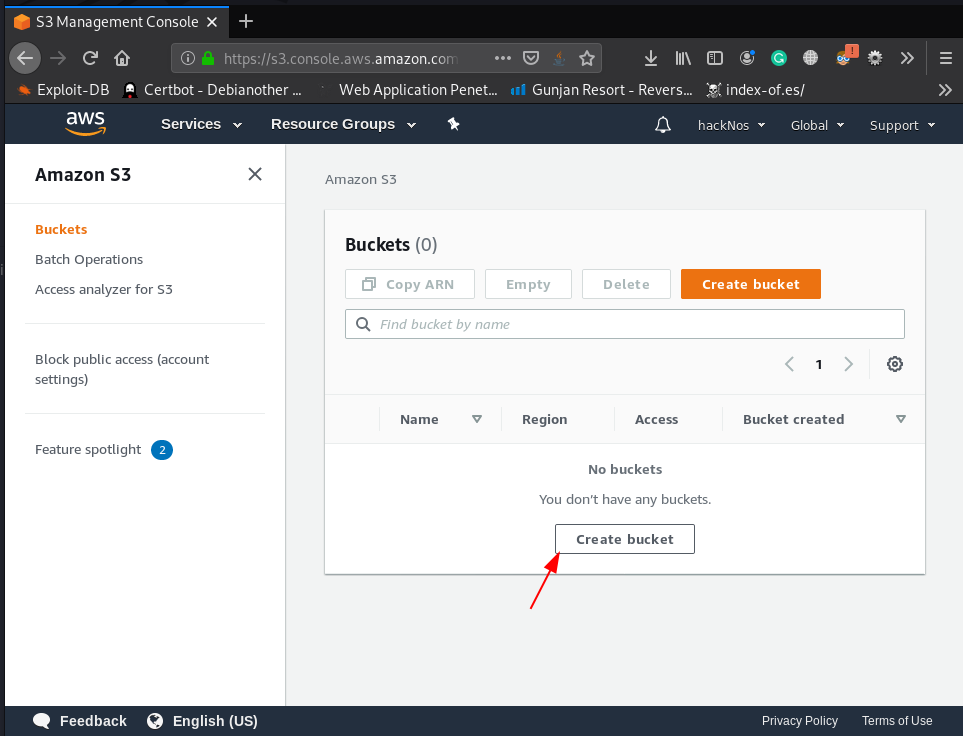963x736 pixels.
Task: Sort by Bucket created column arrow
Action: pos(900,419)
